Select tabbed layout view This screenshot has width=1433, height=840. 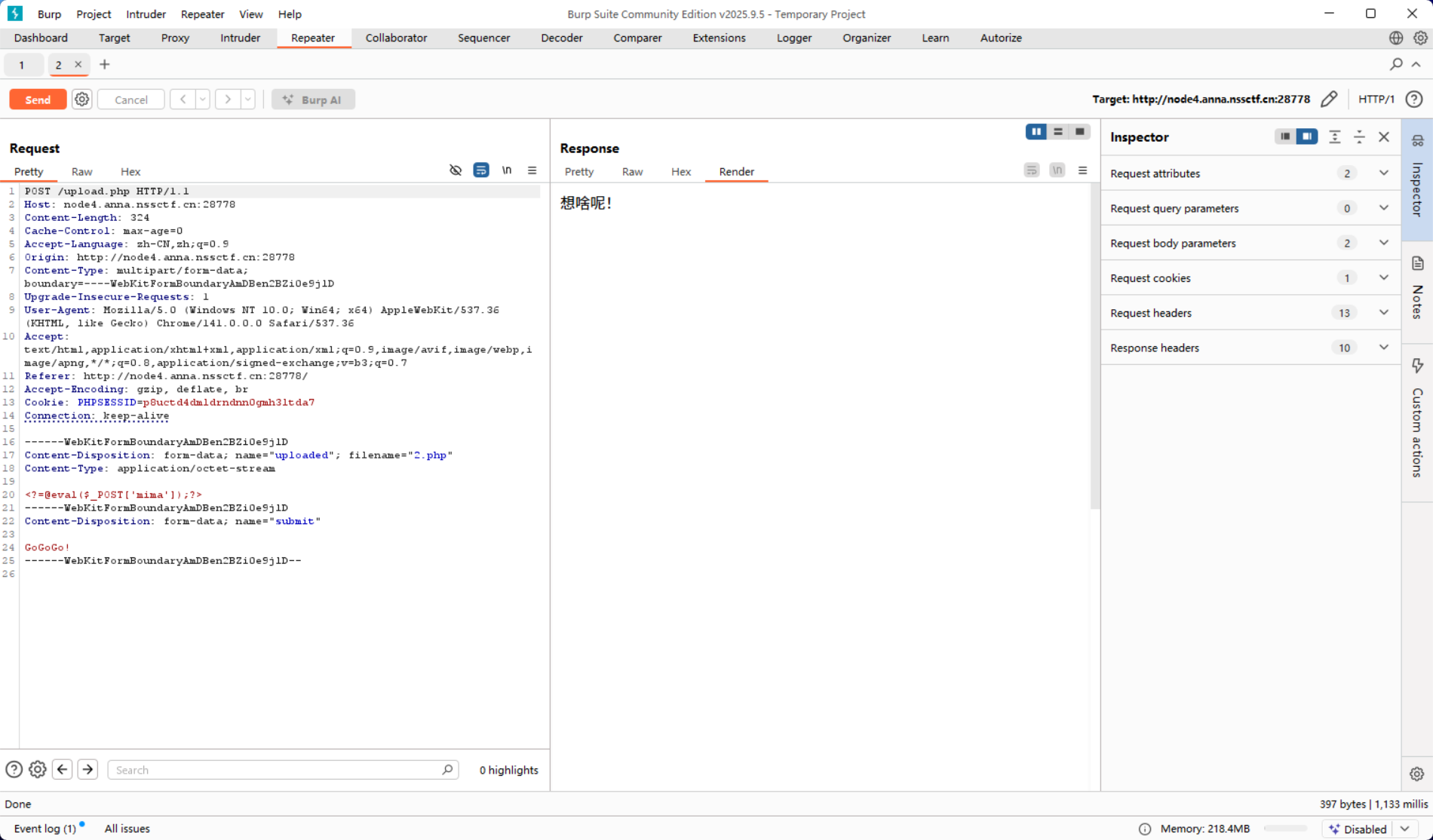click(1080, 132)
